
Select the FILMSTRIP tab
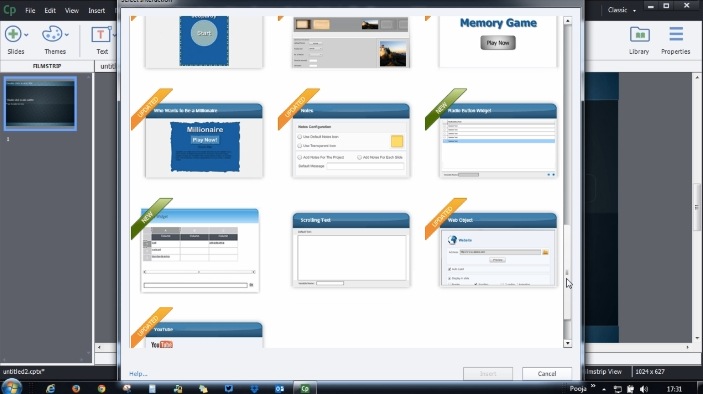tap(47, 66)
